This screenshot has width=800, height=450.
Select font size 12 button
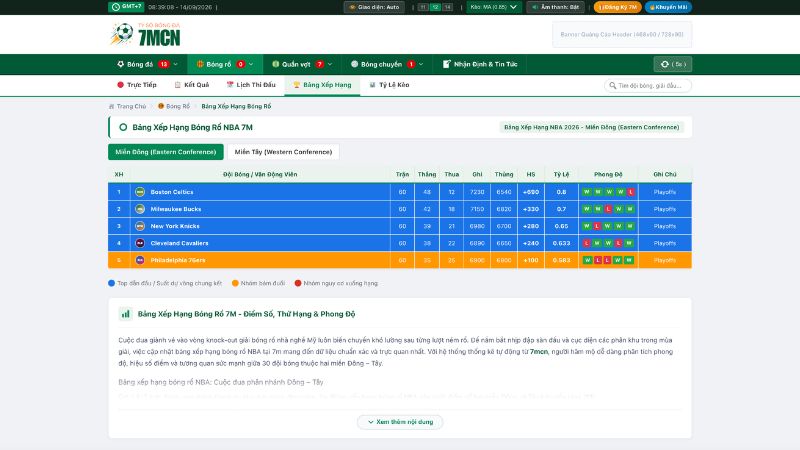[435, 7]
